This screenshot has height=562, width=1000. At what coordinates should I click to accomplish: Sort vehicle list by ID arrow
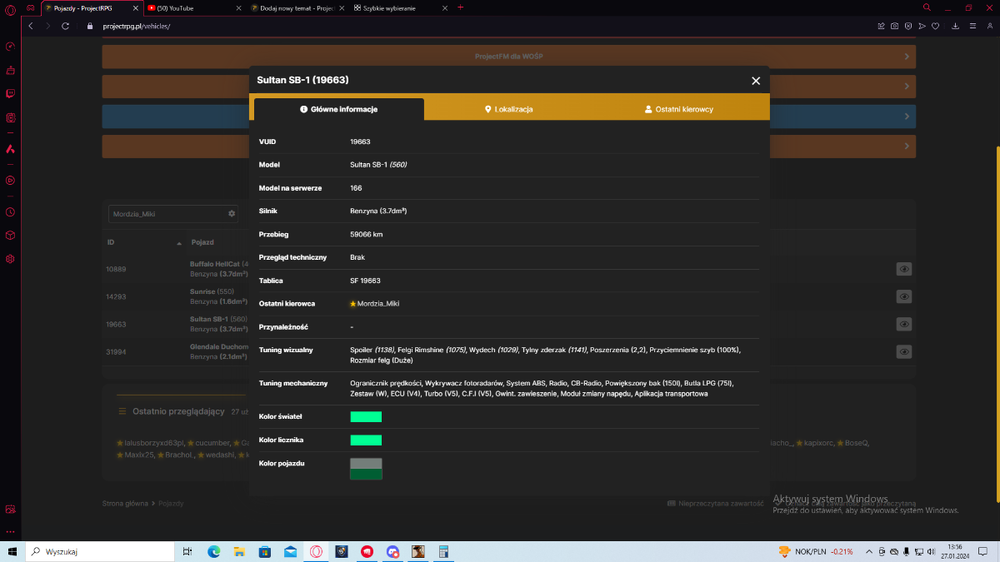tap(179, 243)
